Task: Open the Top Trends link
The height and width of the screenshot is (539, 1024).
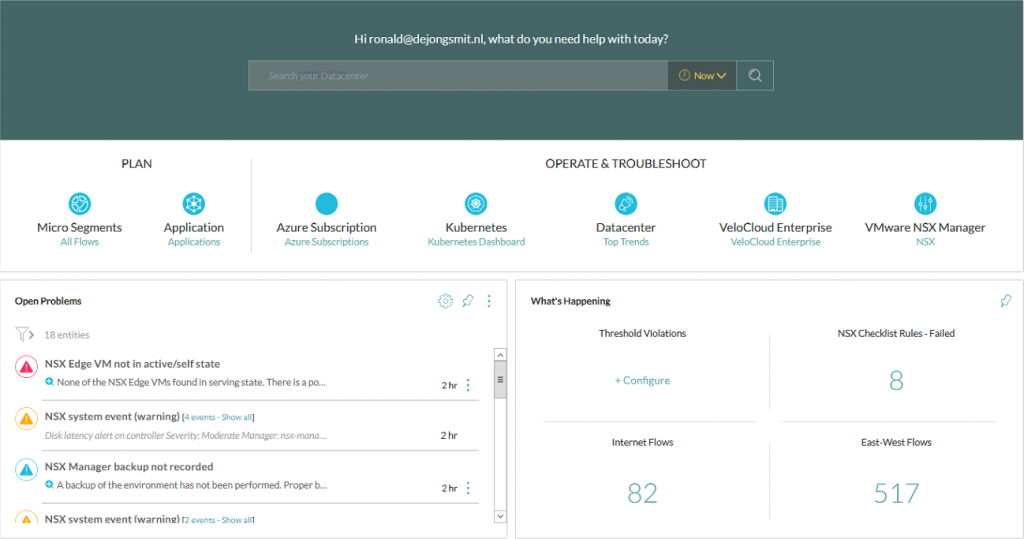Action: click(x=626, y=242)
